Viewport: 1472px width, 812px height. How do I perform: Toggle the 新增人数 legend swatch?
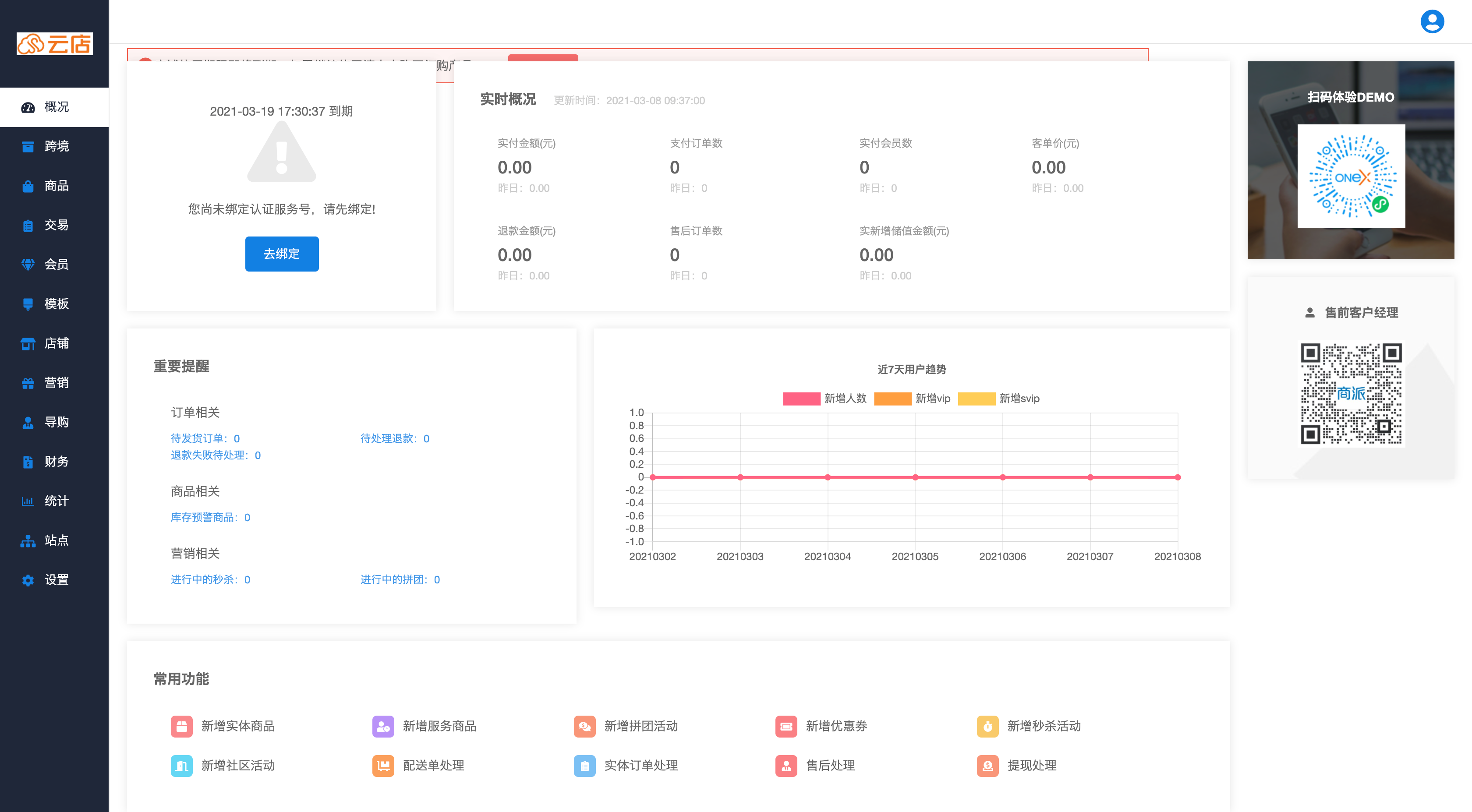point(801,398)
